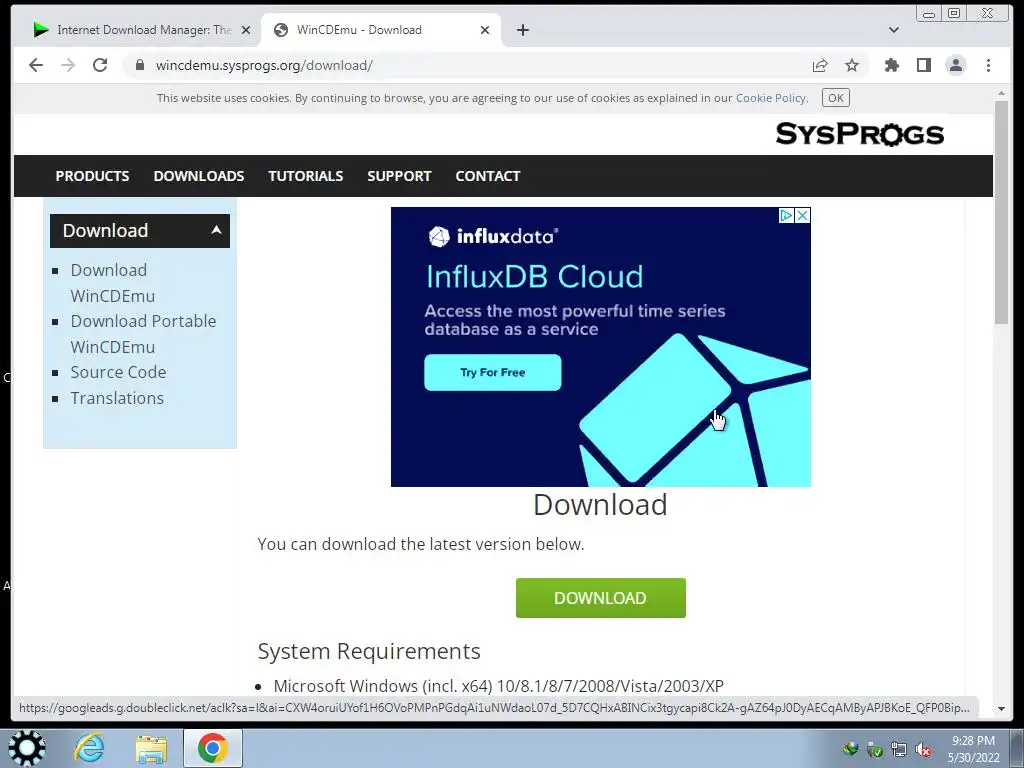Open the SUPPORT menu

pyautogui.click(x=399, y=176)
